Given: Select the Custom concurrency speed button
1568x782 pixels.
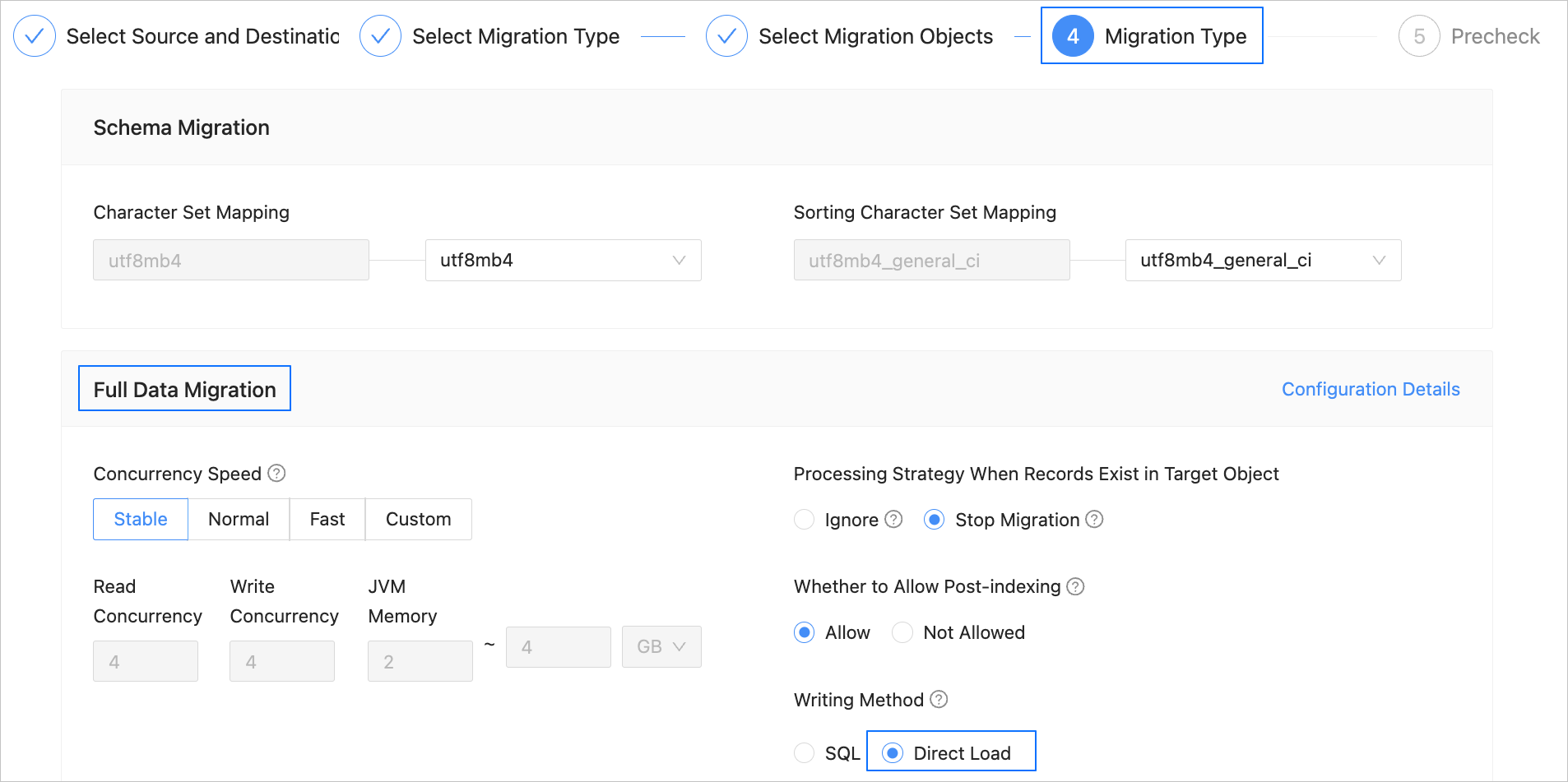Looking at the screenshot, I should (418, 520).
